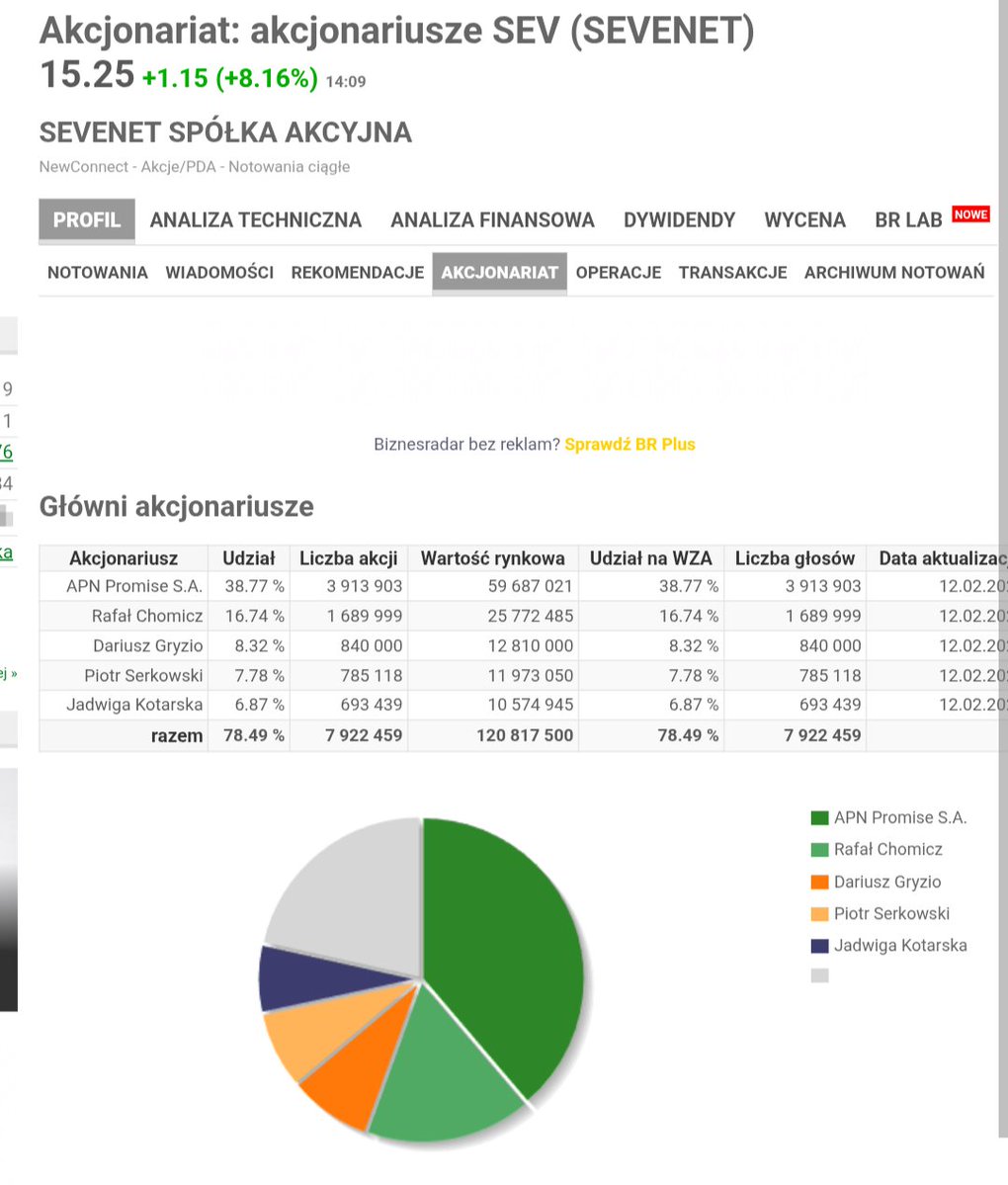The width and height of the screenshot is (1008, 1185).
Task: Click the Liczba głosów column header
Action: [x=795, y=558]
